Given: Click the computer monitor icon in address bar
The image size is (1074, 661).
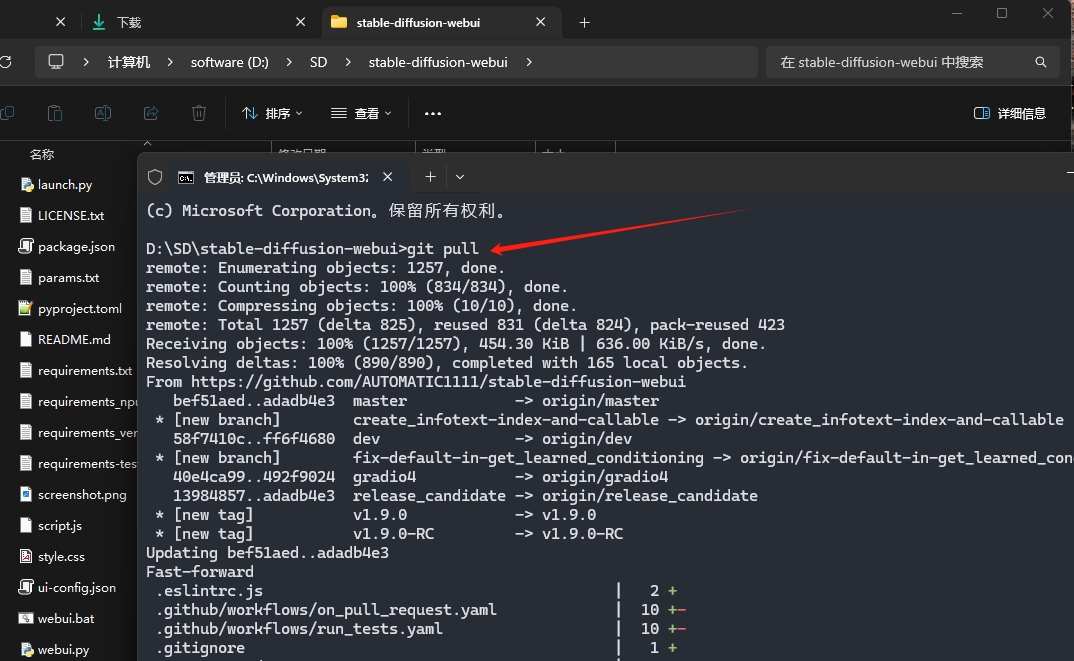Looking at the screenshot, I should (x=55, y=62).
